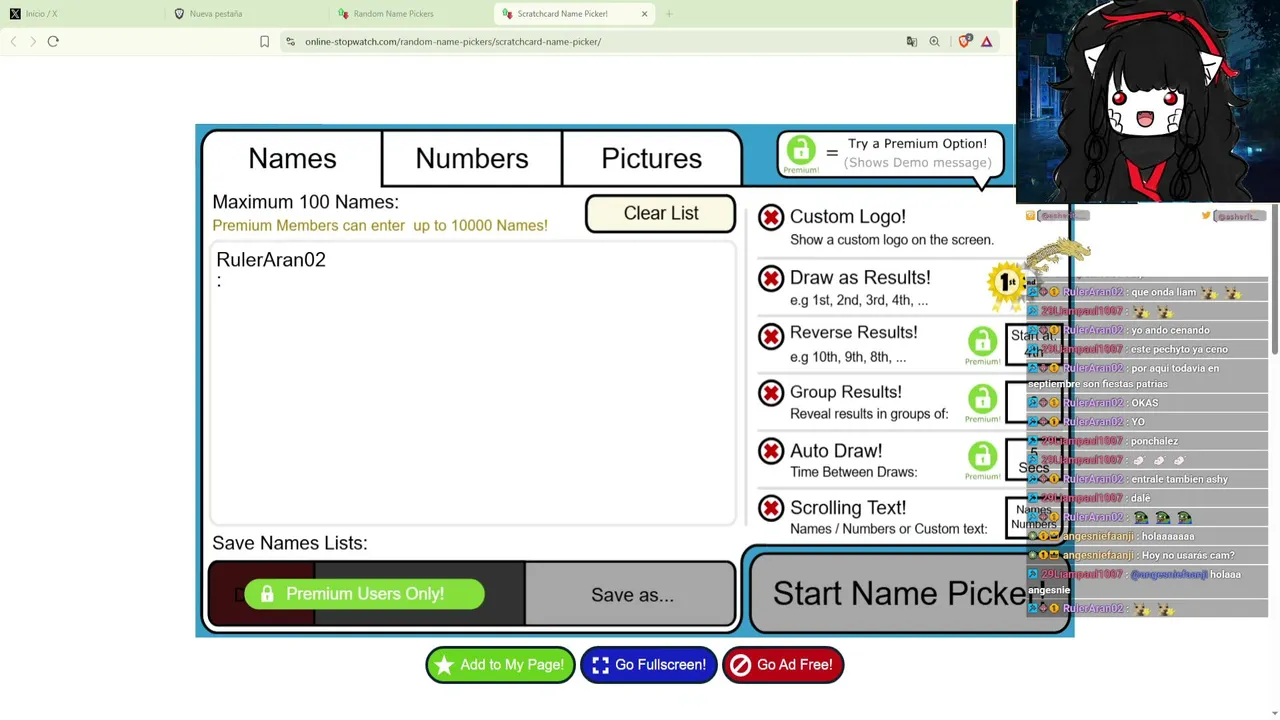Toggle the Custom Logo option
This screenshot has height=720, width=1280.
point(771,217)
